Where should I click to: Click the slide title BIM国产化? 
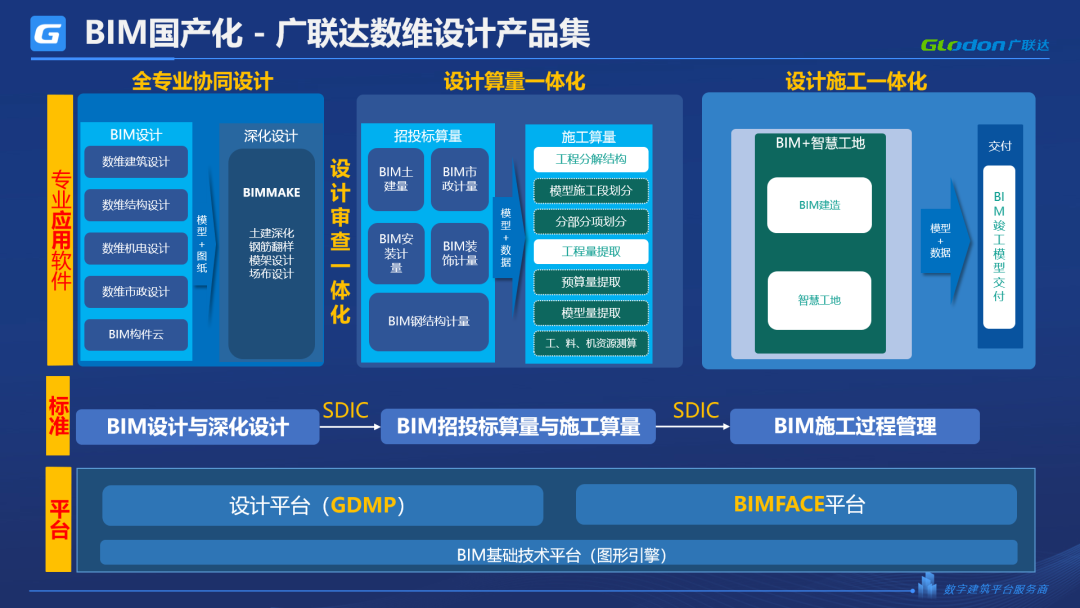[163, 33]
